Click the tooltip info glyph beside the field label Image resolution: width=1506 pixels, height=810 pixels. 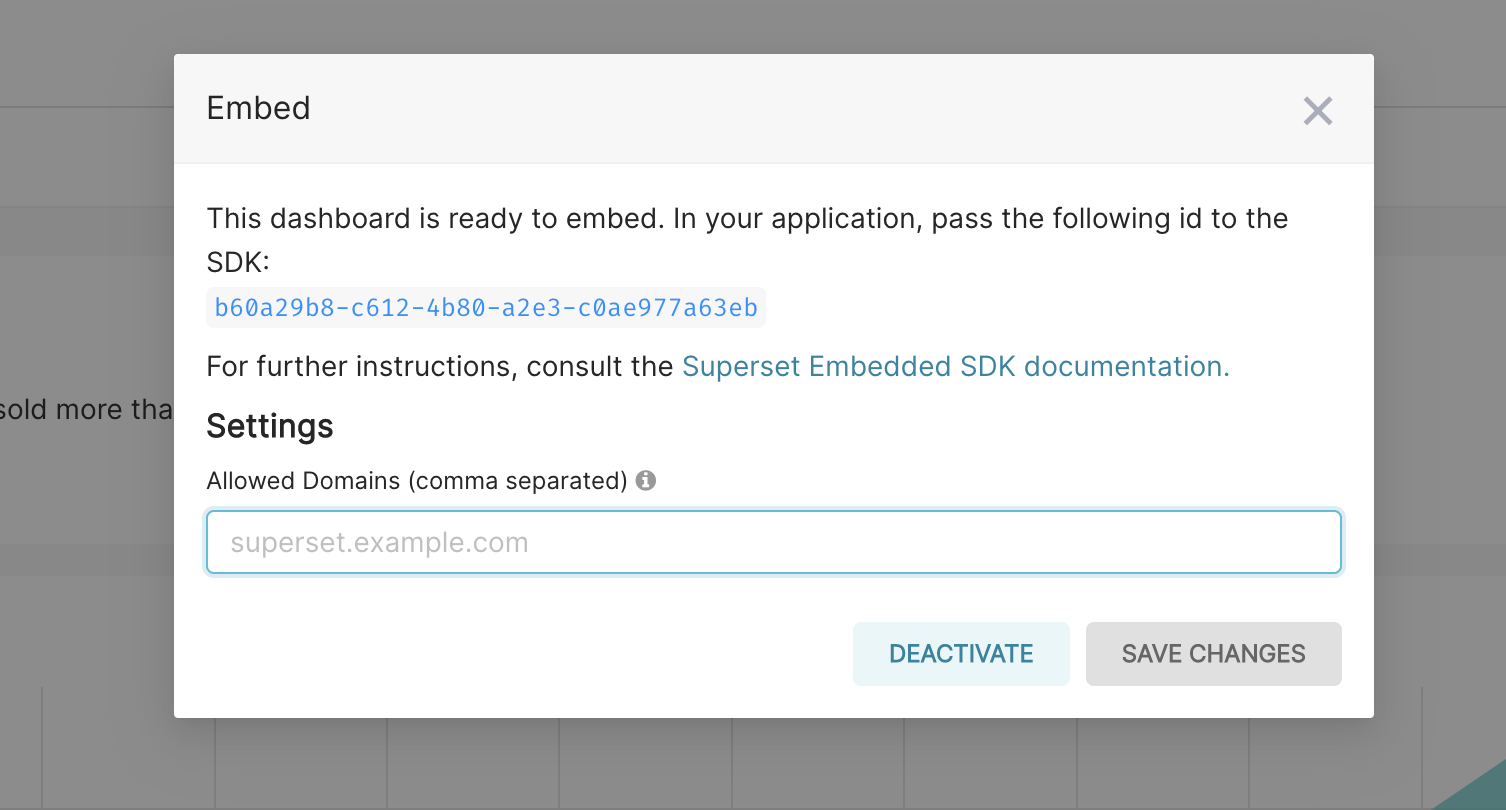click(646, 480)
